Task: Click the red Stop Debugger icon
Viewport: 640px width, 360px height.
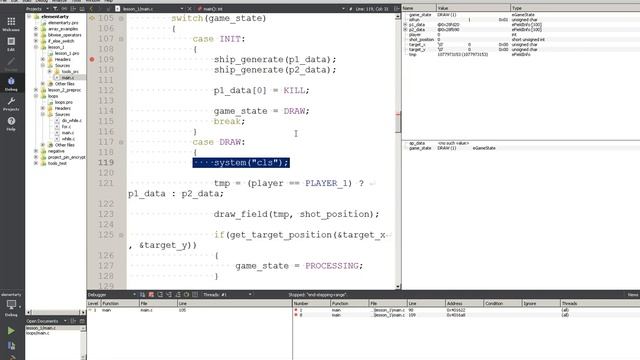Action: tap(151, 294)
